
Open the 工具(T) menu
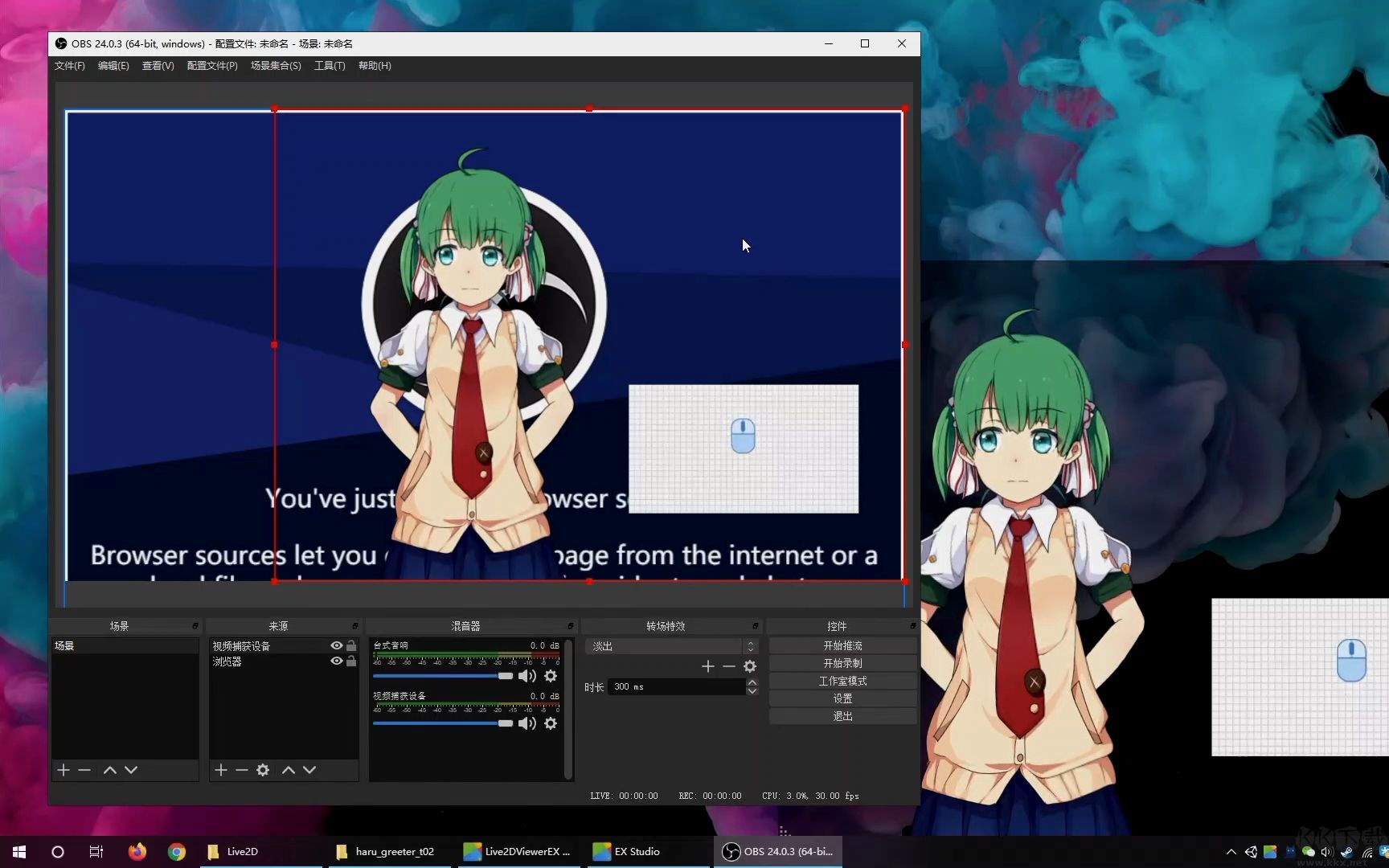point(330,66)
